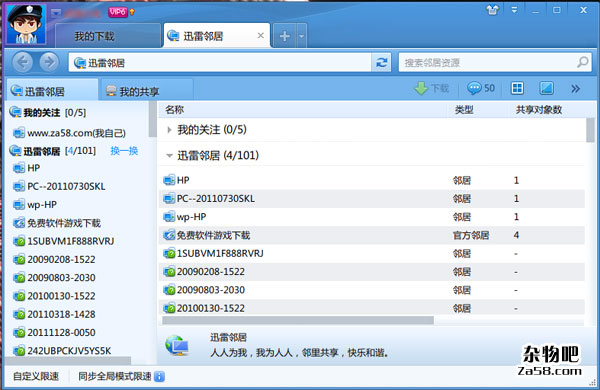Click 同步全局模式限速 in status bar
600x390 pixels.
coord(115,376)
